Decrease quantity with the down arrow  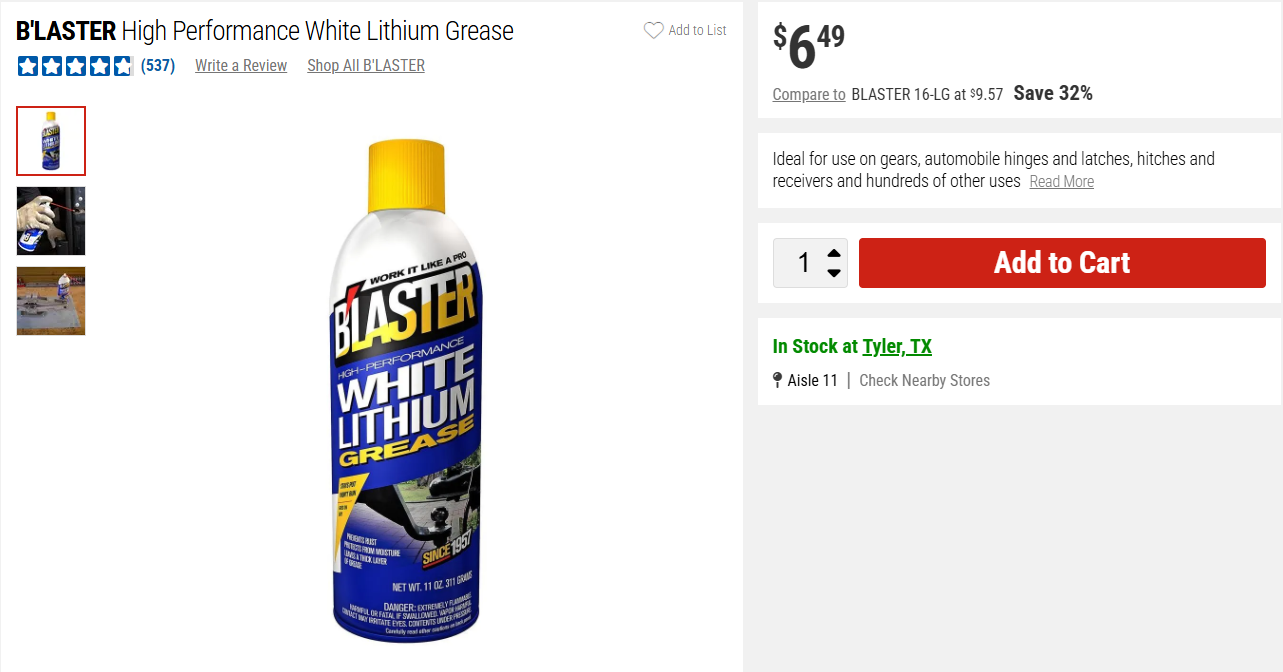tap(834, 273)
